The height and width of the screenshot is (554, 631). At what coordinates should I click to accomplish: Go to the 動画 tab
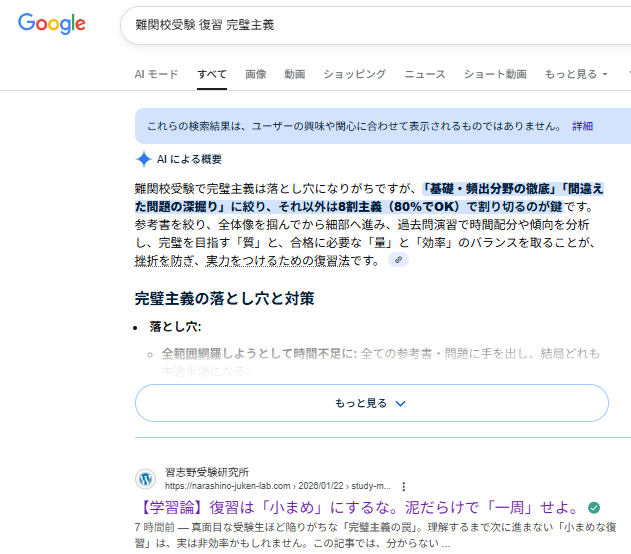point(294,74)
